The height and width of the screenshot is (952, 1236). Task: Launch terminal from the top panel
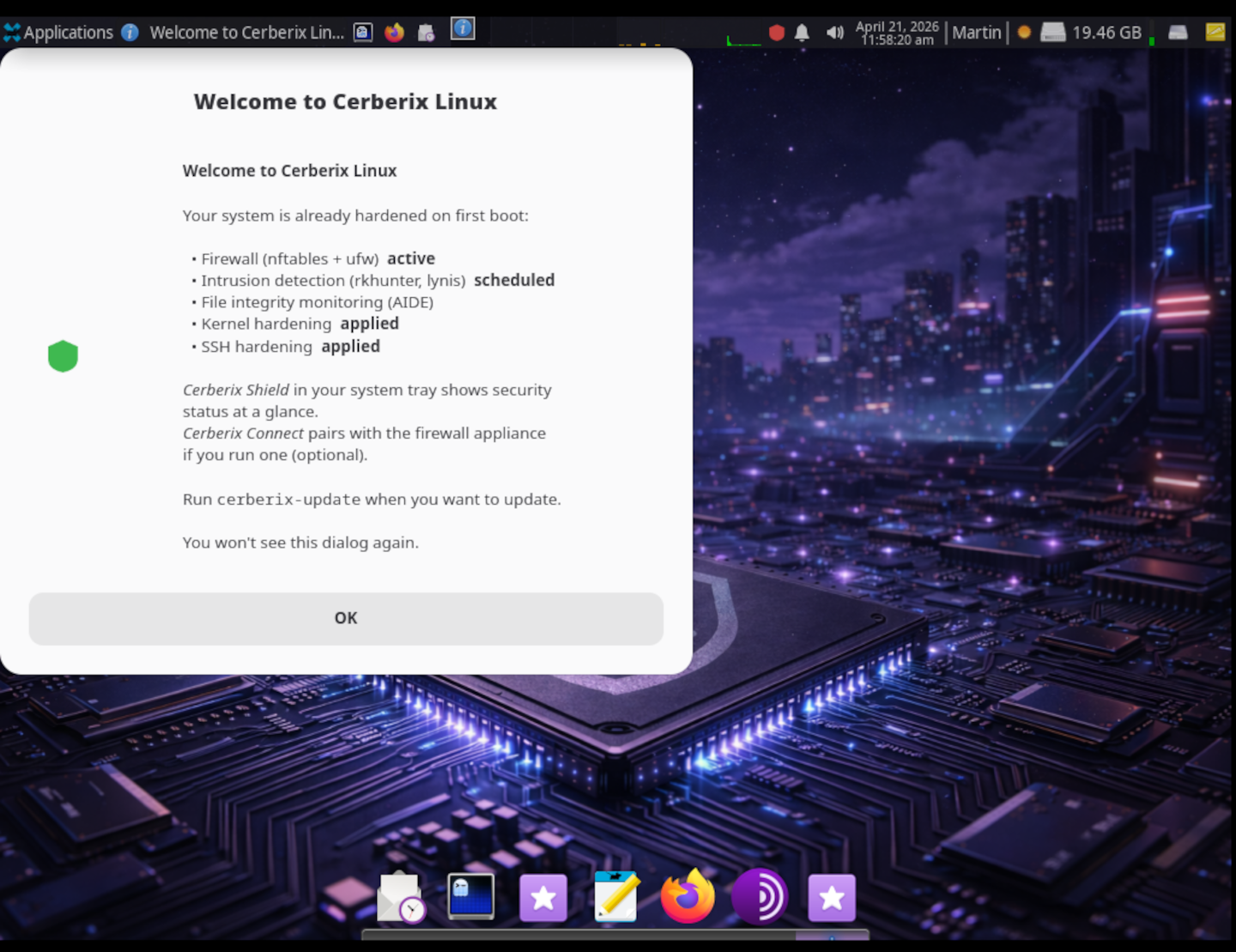pyautogui.click(x=363, y=33)
